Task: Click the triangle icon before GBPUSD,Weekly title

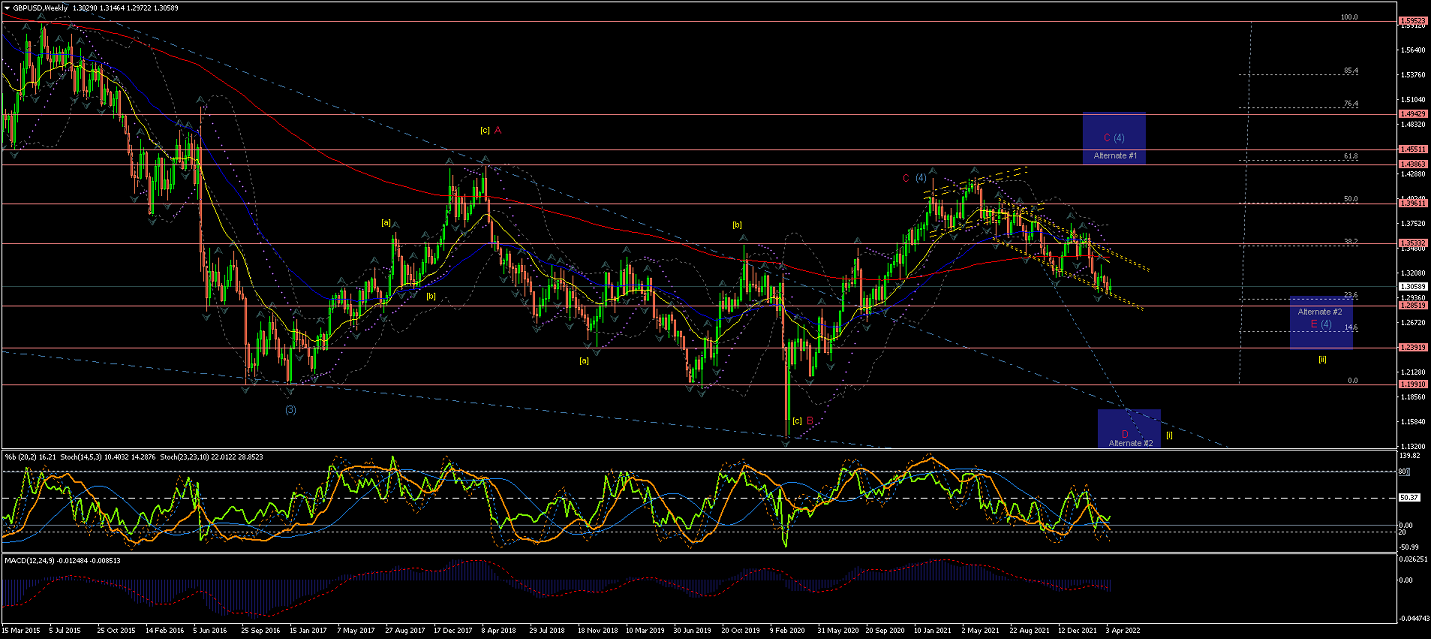Action: coord(7,7)
